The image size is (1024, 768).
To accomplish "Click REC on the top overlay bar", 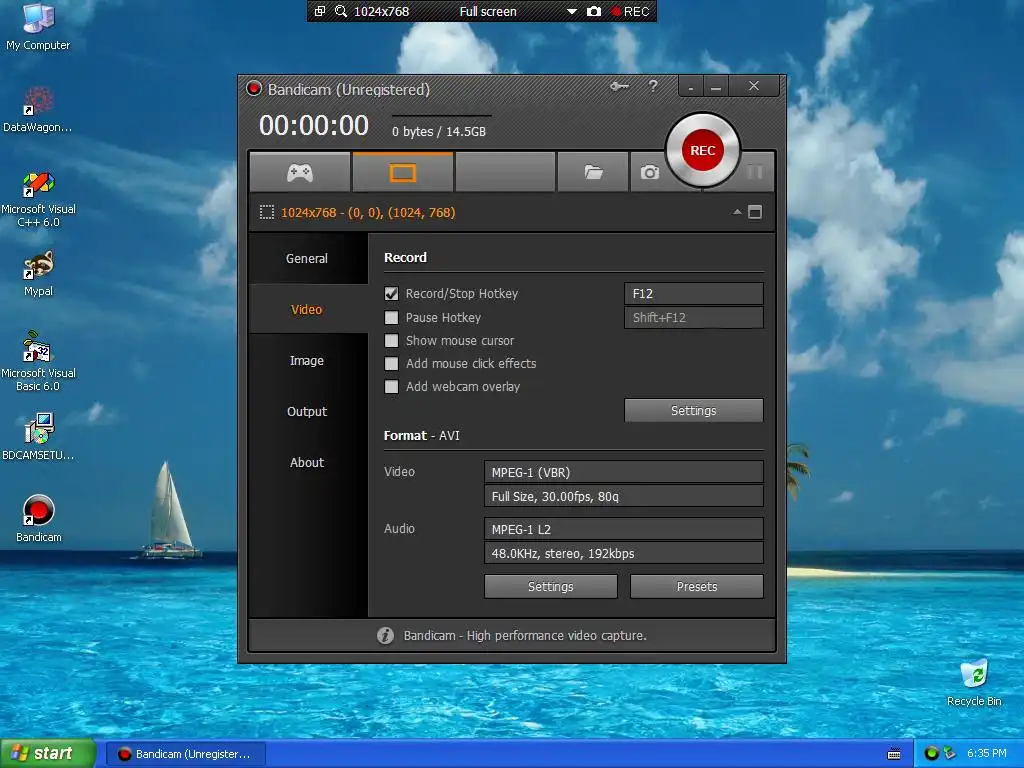I will pos(630,11).
